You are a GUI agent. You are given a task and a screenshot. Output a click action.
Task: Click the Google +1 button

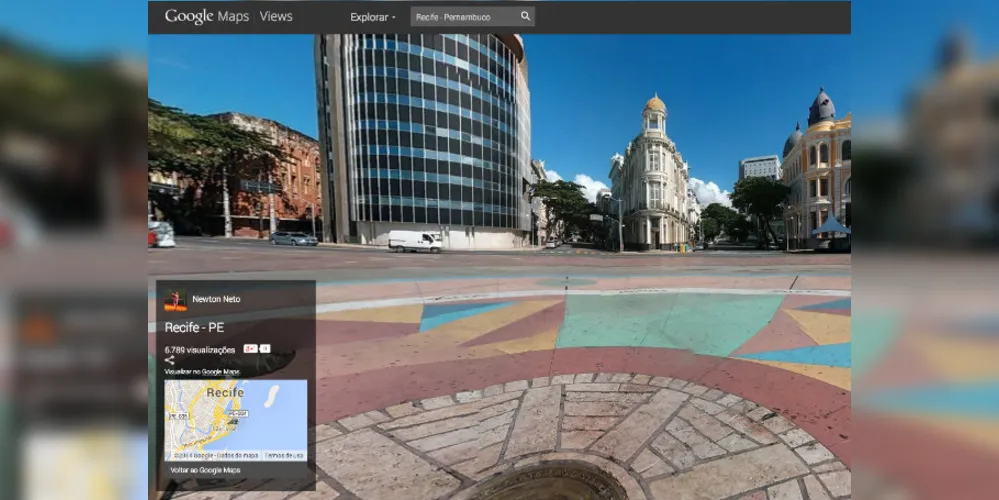coord(250,348)
